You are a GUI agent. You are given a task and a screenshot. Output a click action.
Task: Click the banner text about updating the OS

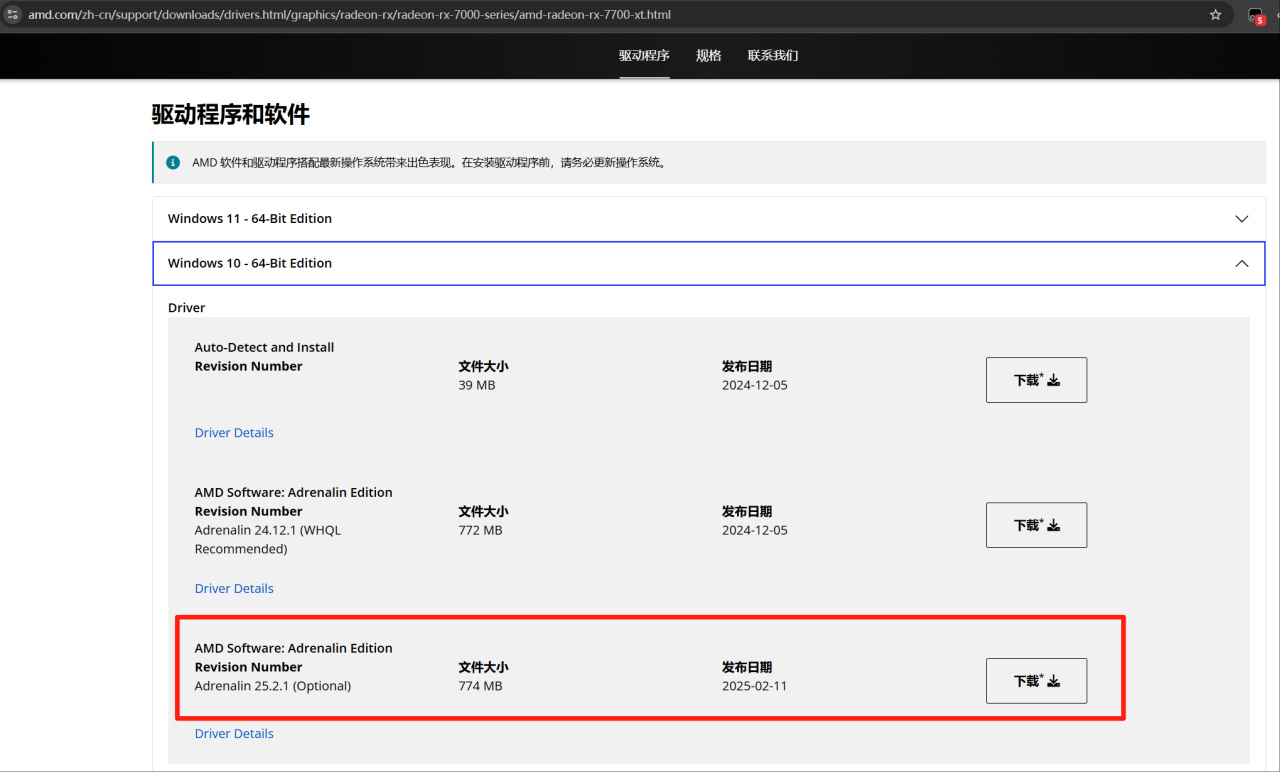tap(429, 162)
